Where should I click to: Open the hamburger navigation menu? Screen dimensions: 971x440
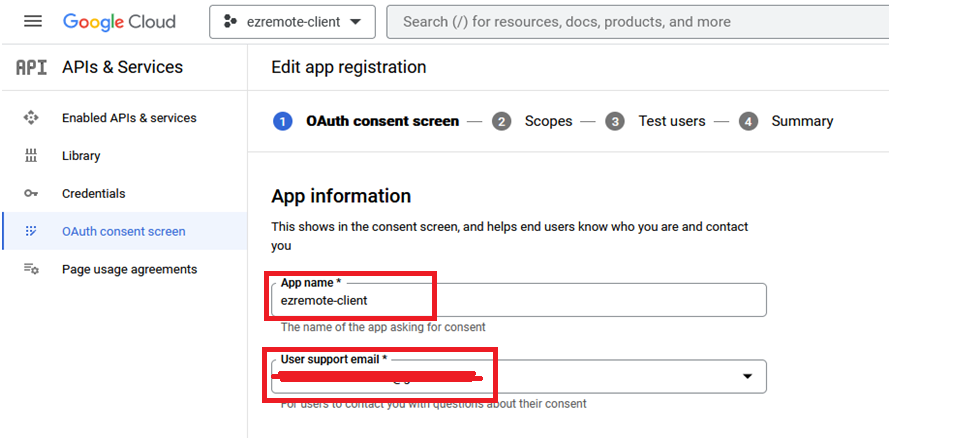(x=33, y=22)
